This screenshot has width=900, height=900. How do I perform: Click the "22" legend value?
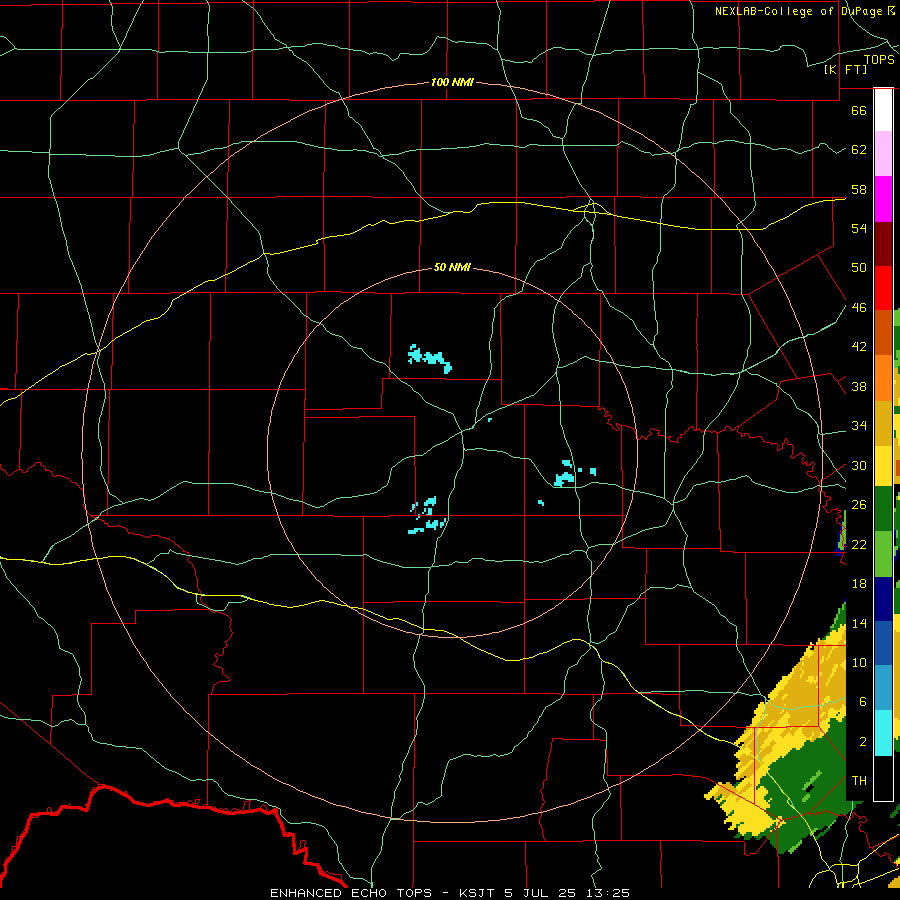click(x=859, y=544)
